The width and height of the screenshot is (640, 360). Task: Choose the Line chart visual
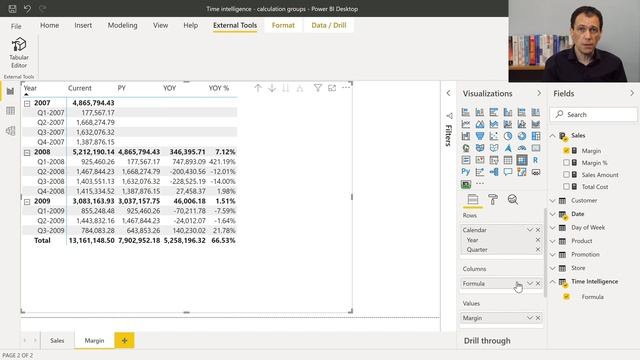466,124
